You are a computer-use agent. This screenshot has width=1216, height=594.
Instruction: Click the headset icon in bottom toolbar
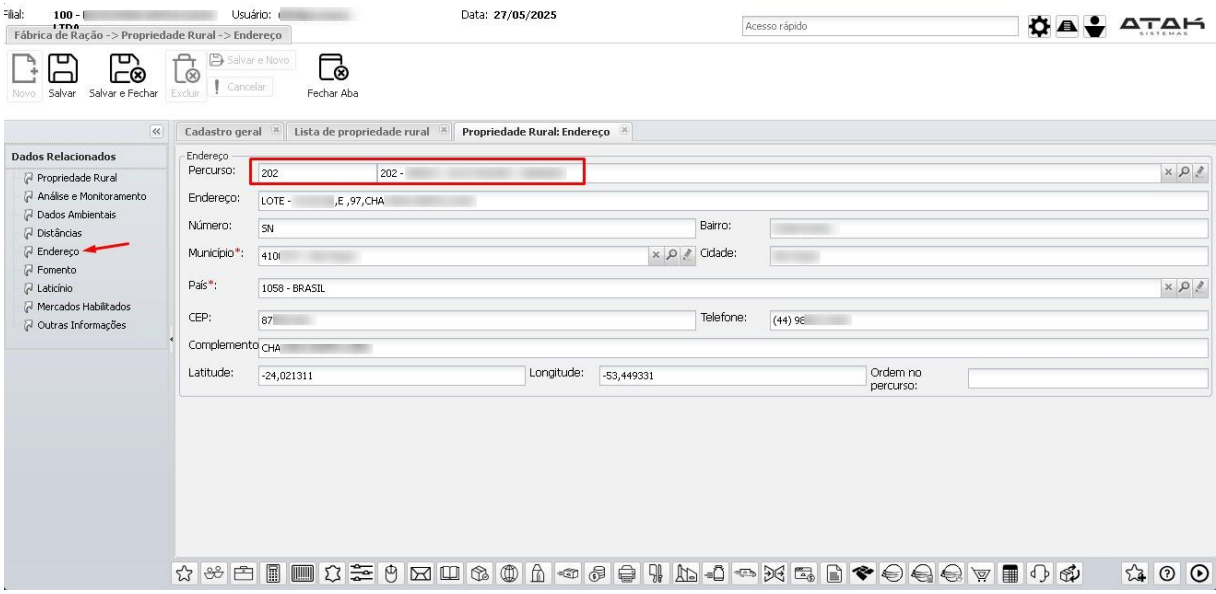(1040, 574)
